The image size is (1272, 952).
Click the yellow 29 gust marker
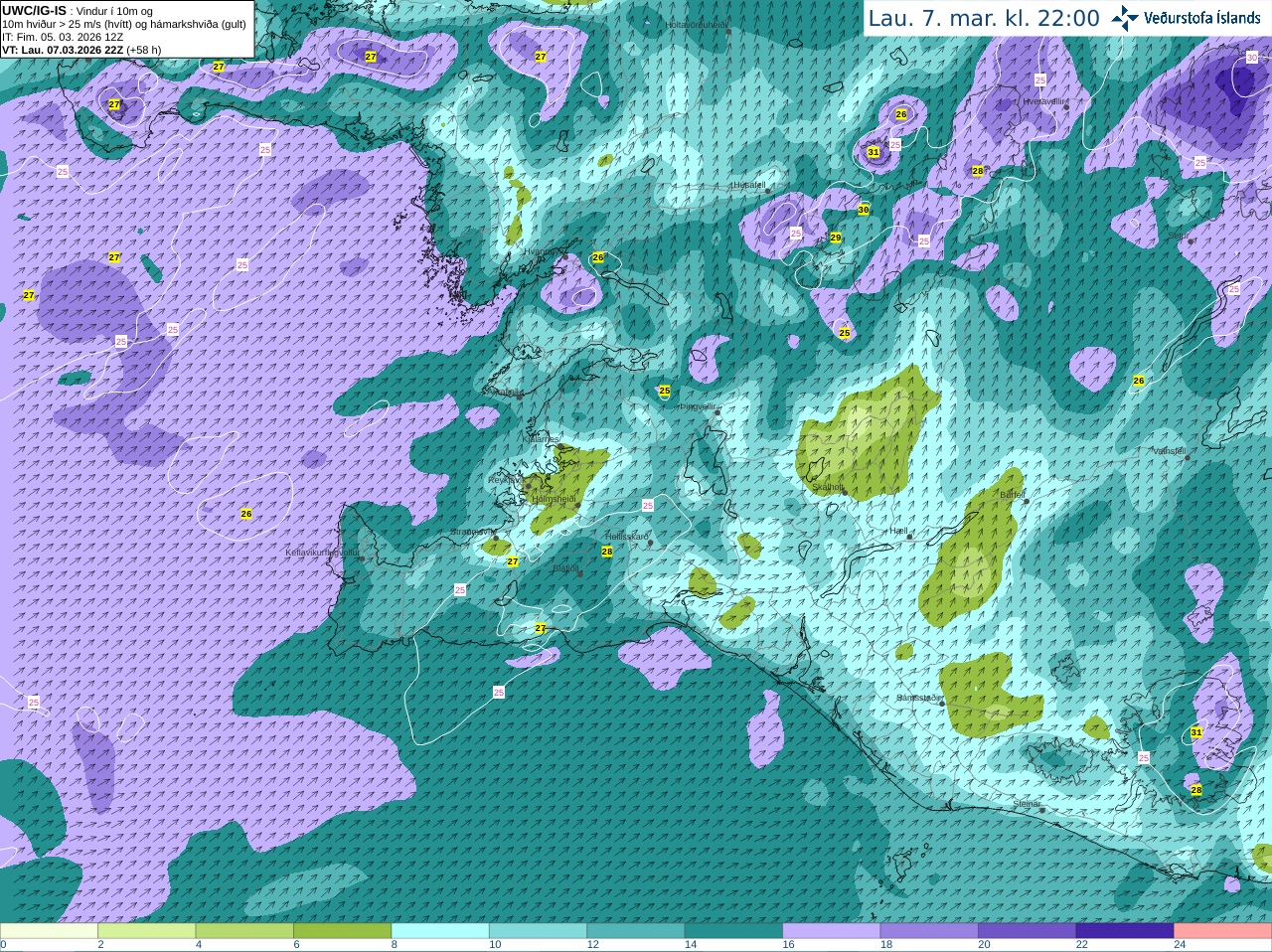click(836, 238)
